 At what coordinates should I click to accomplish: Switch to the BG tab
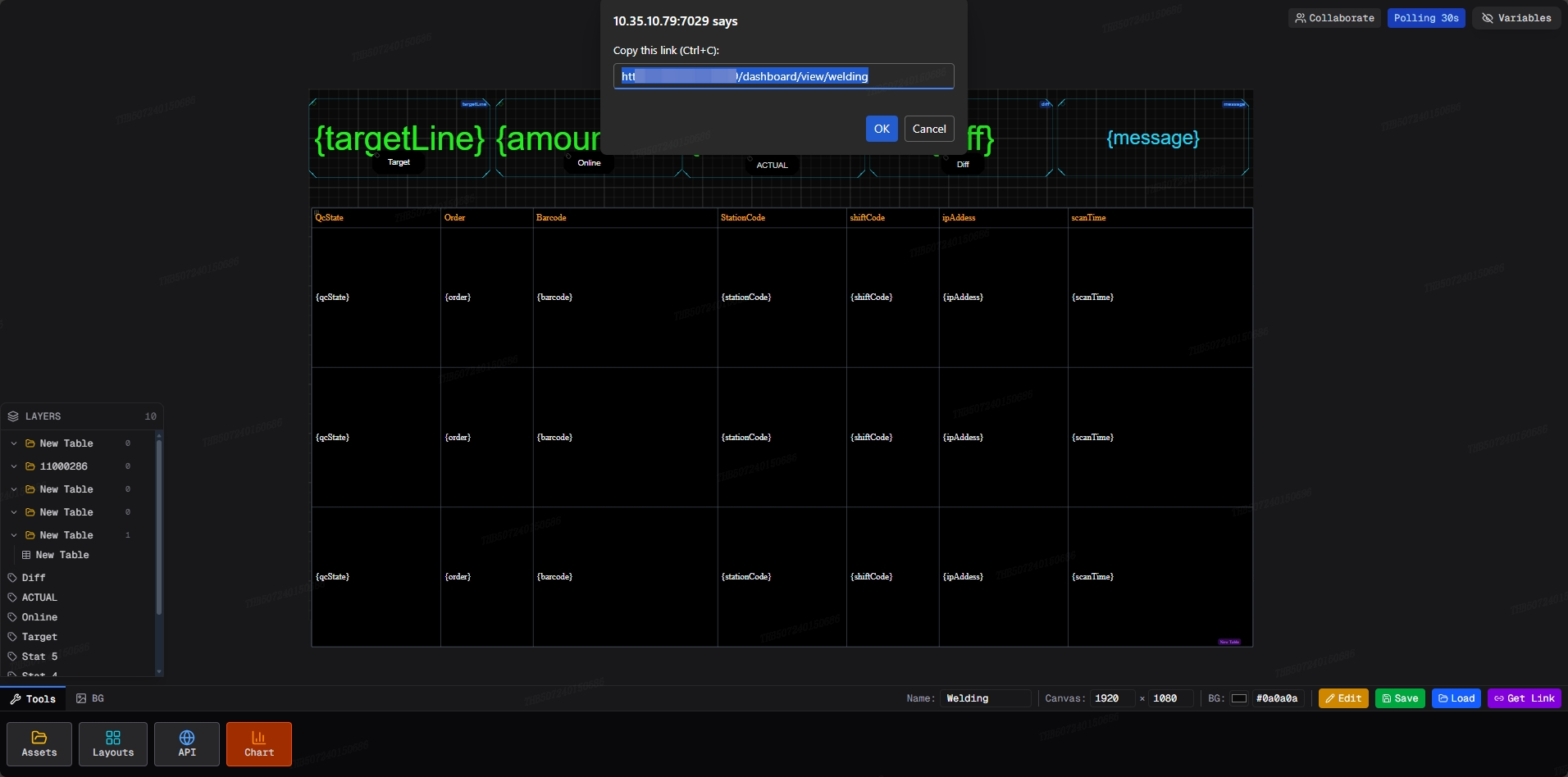[x=90, y=698]
